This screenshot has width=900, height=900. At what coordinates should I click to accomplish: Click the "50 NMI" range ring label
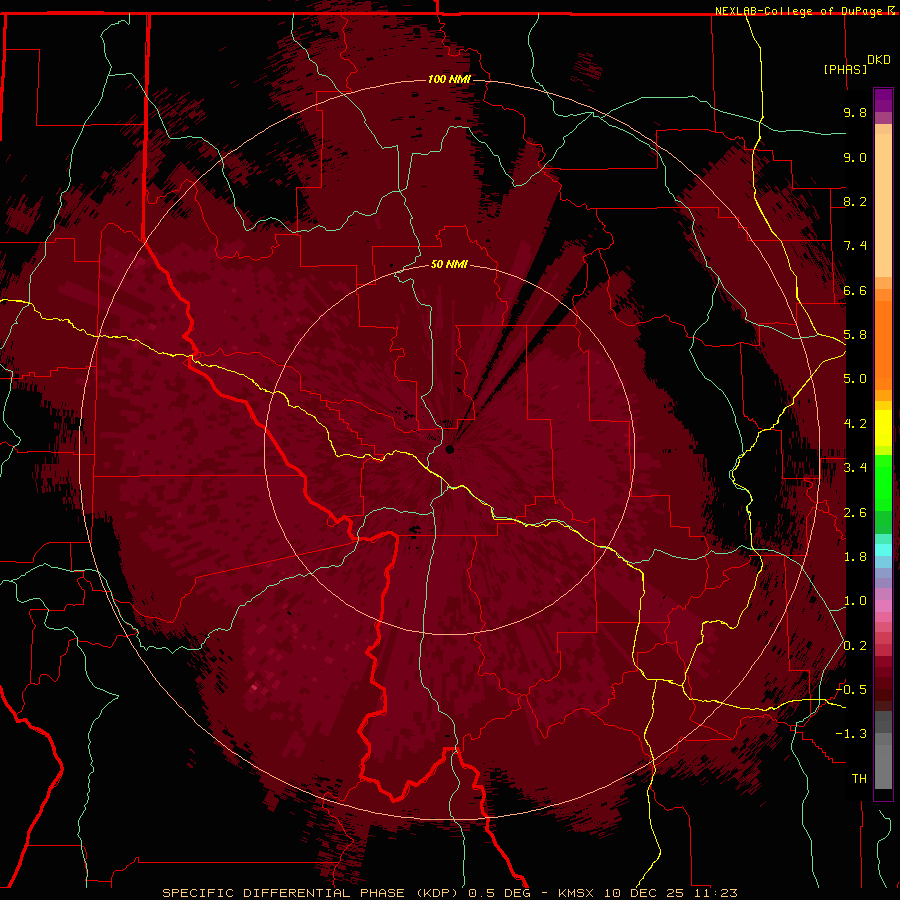449,264
